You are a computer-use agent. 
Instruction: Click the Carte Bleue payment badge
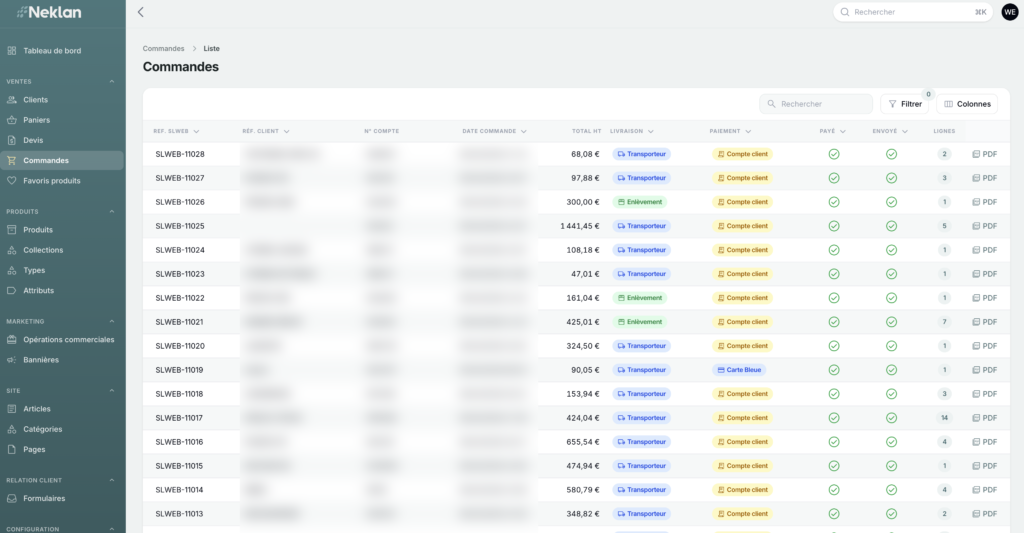pos(739,370)
